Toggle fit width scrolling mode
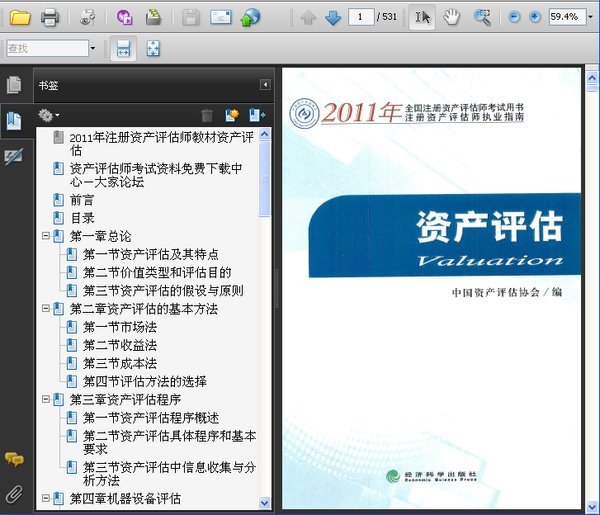The image size is (600, 515). click(x=123, y=49)
